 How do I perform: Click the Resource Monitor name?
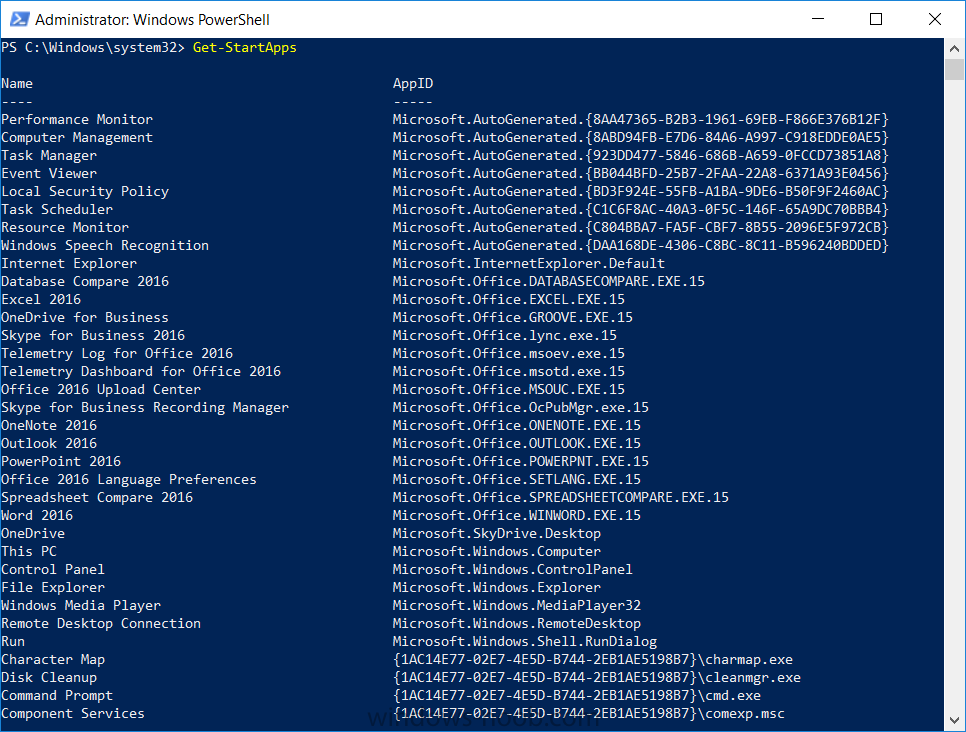click(65, 227)
